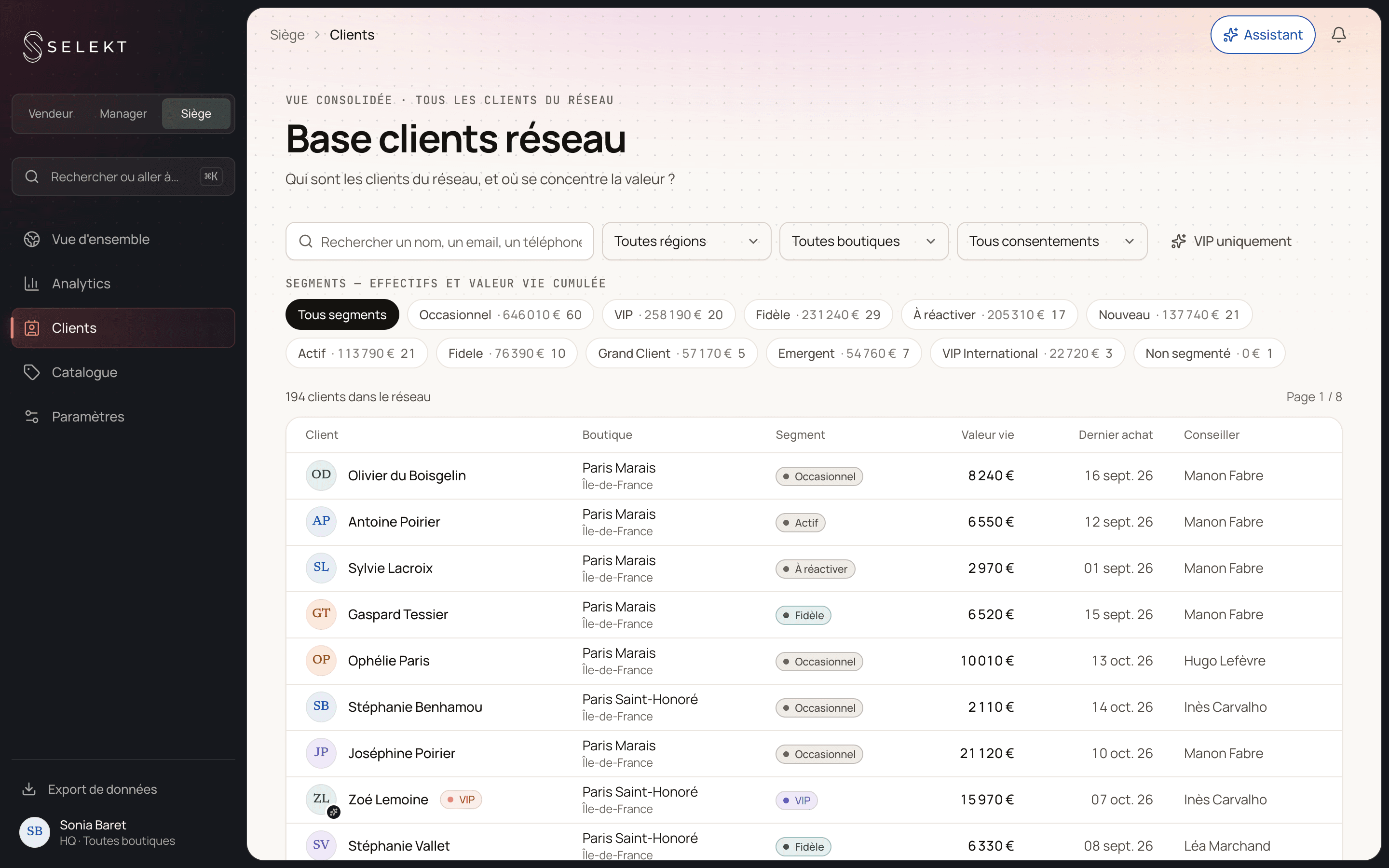1389x868 pixels.
Task: Click the Clients contact card icon
Action: [x=31, y=328]
